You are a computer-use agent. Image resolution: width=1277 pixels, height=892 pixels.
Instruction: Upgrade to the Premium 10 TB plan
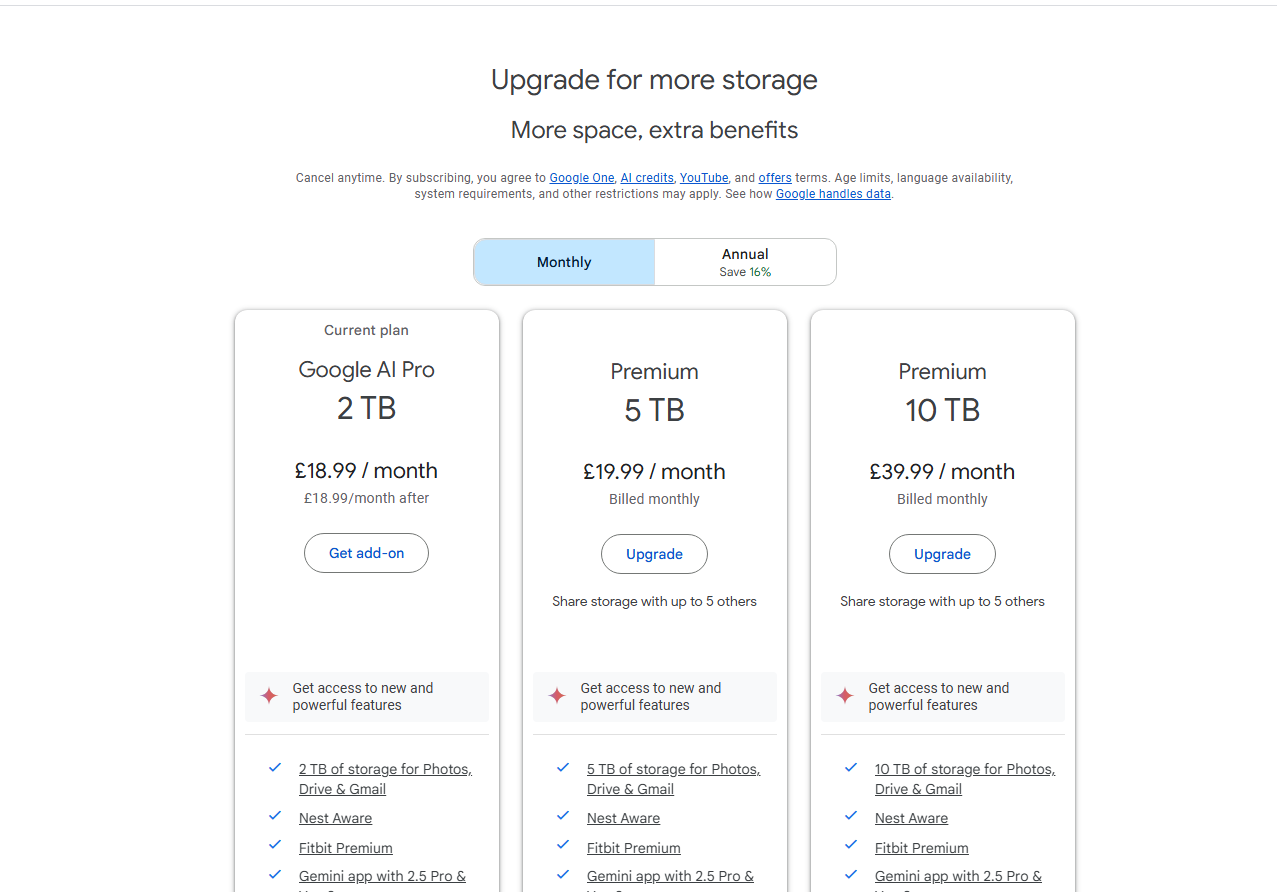[x=942, y=554]
